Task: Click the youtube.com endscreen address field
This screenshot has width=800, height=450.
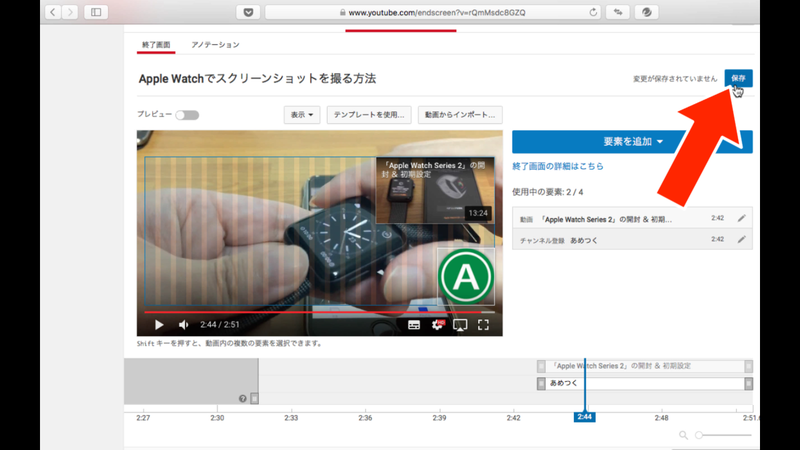Action: click(x=433, y=12)
